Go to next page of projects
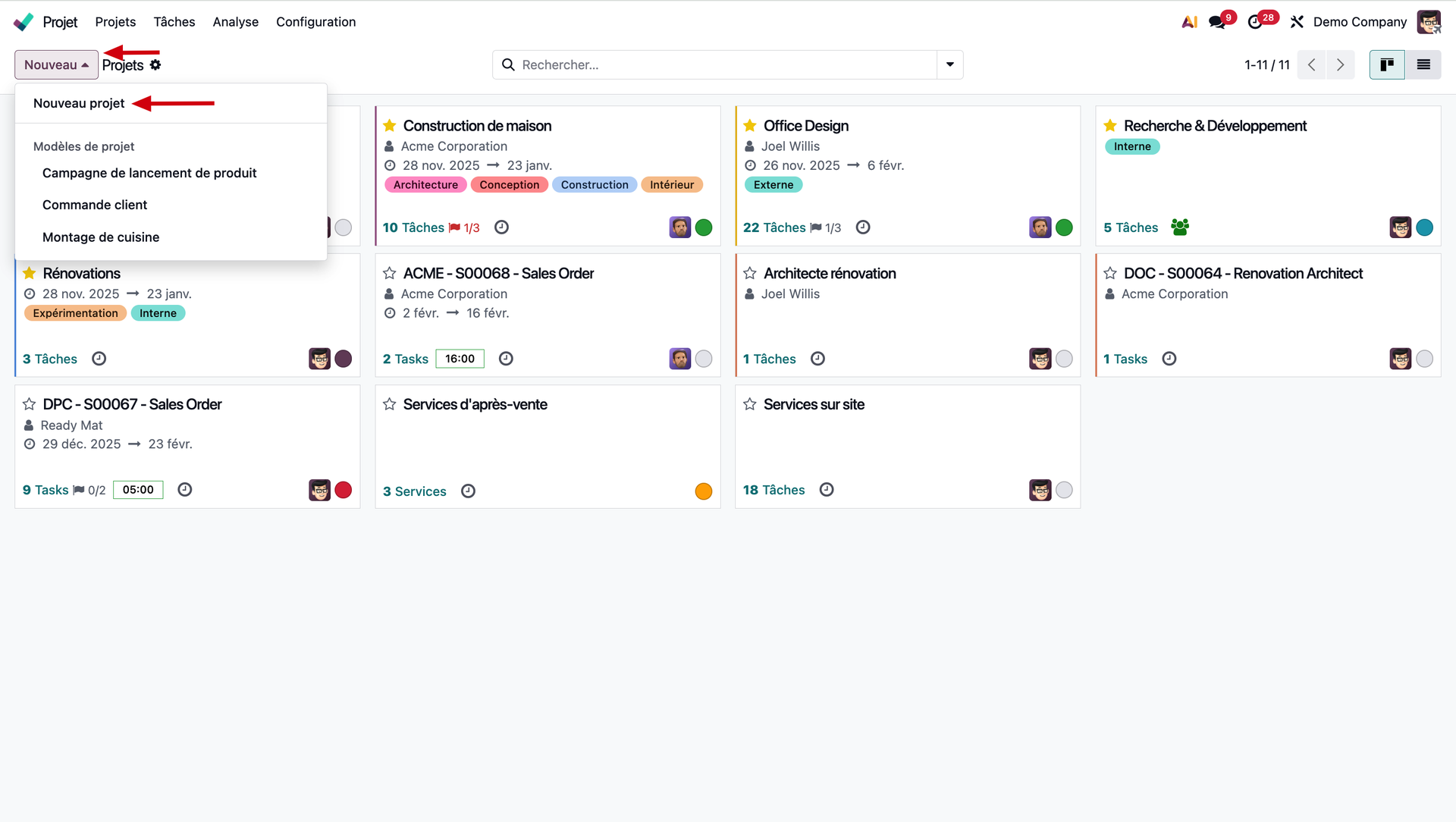Image resolution: width=1456 pixels, height=822 pixels. click(x=1340, y=64)
